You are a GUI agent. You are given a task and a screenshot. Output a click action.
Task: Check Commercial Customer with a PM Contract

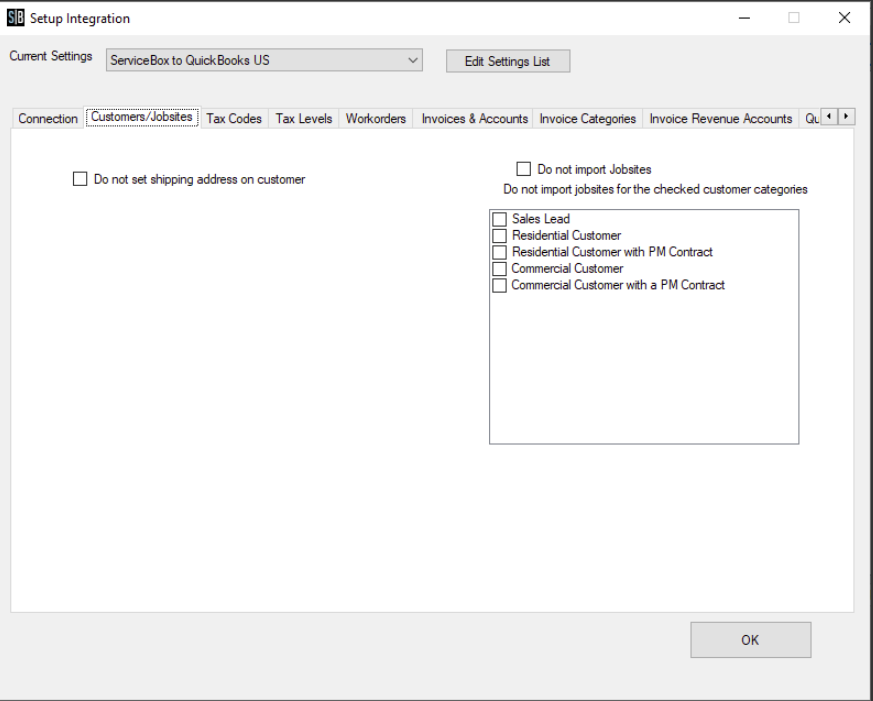499,285
